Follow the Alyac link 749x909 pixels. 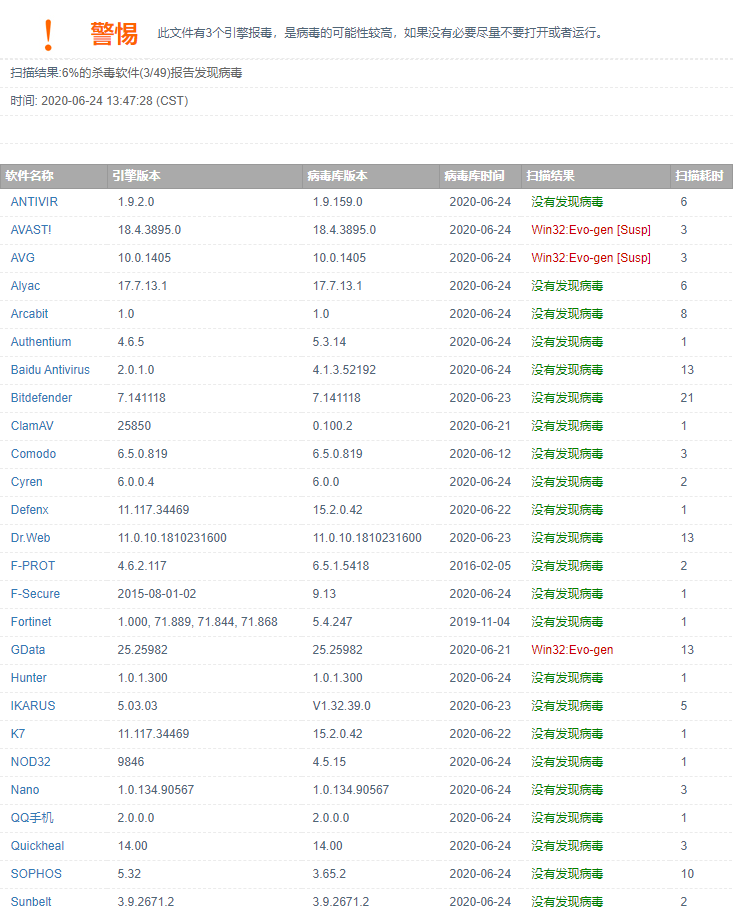tap(26, 286)
